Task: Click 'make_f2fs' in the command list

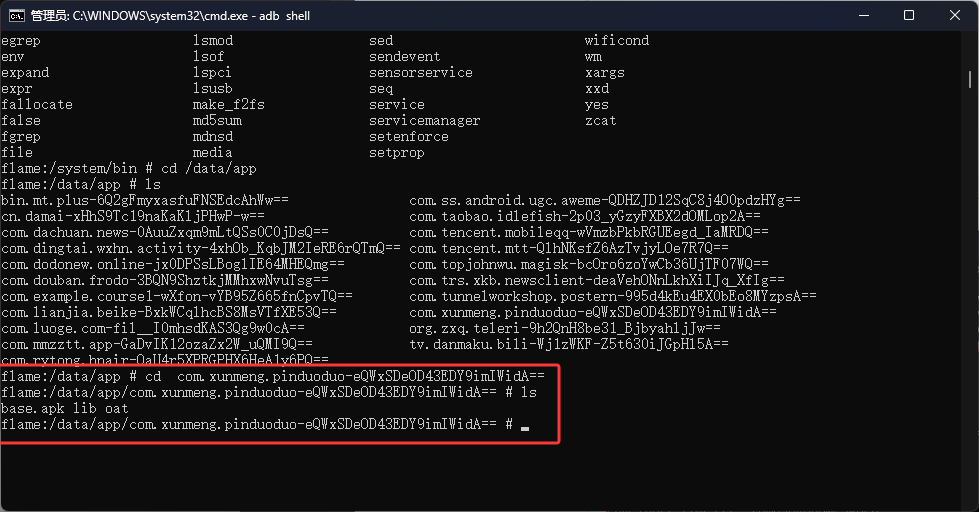Action: [x=229, y=105]
